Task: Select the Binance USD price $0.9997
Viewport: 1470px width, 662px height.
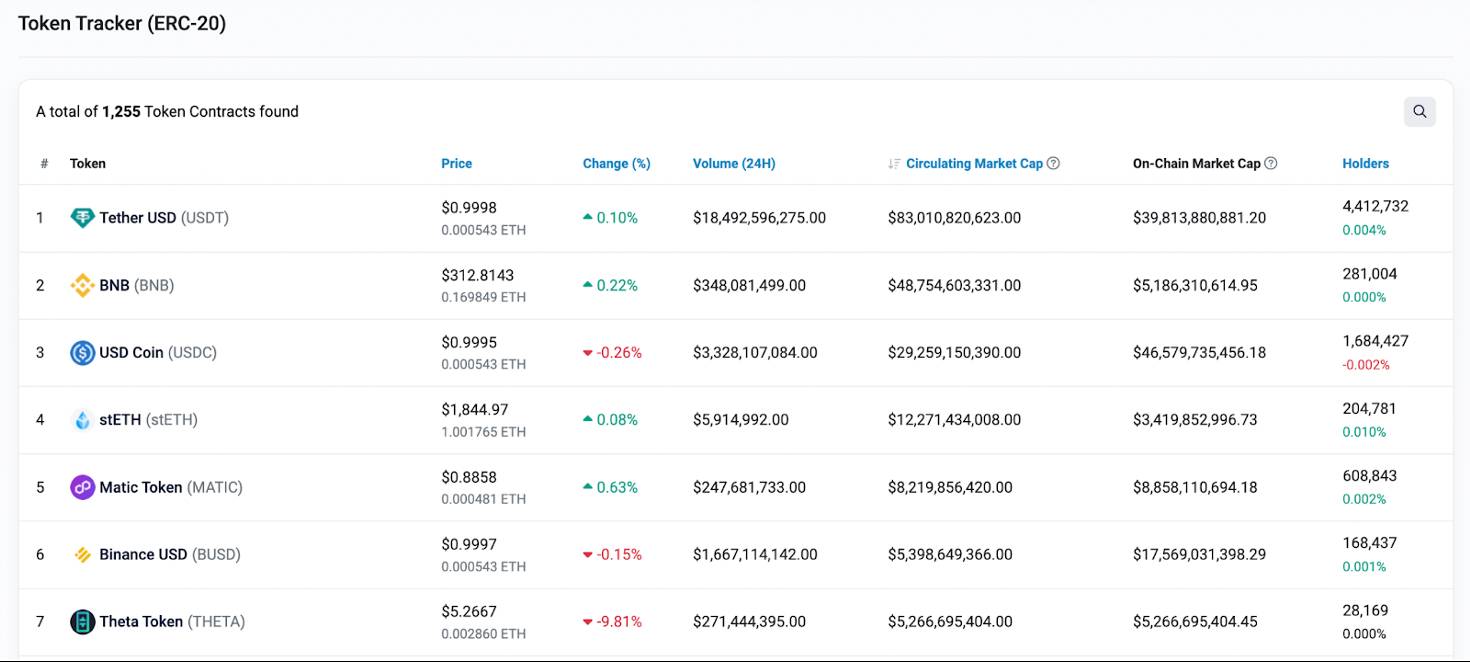Action: pos(469,544)
